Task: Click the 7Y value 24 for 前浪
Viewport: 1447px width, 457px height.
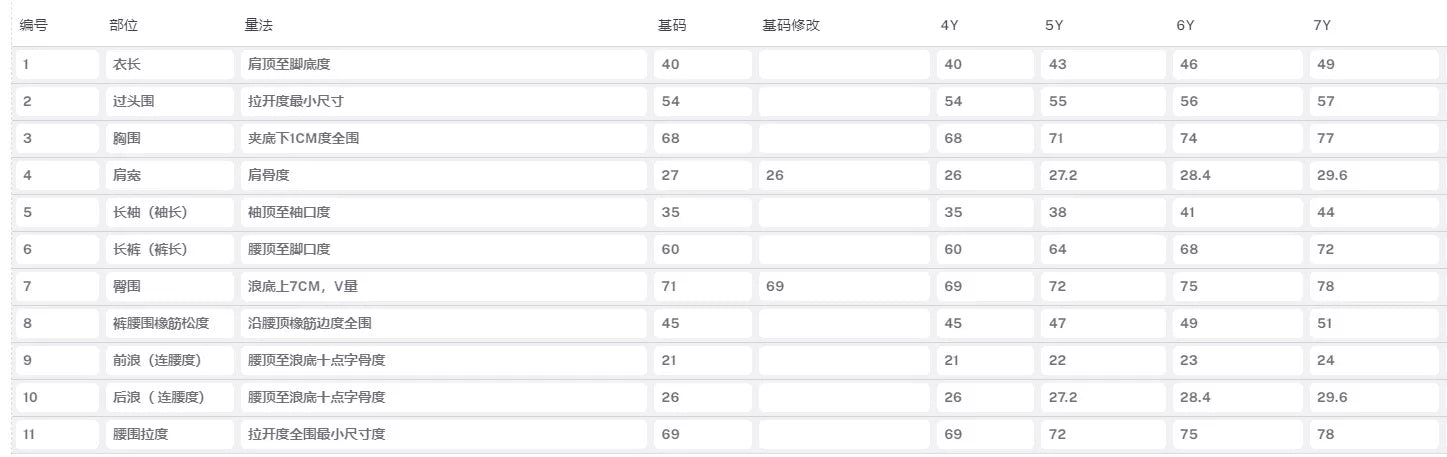Action: tap(1375, 361)
